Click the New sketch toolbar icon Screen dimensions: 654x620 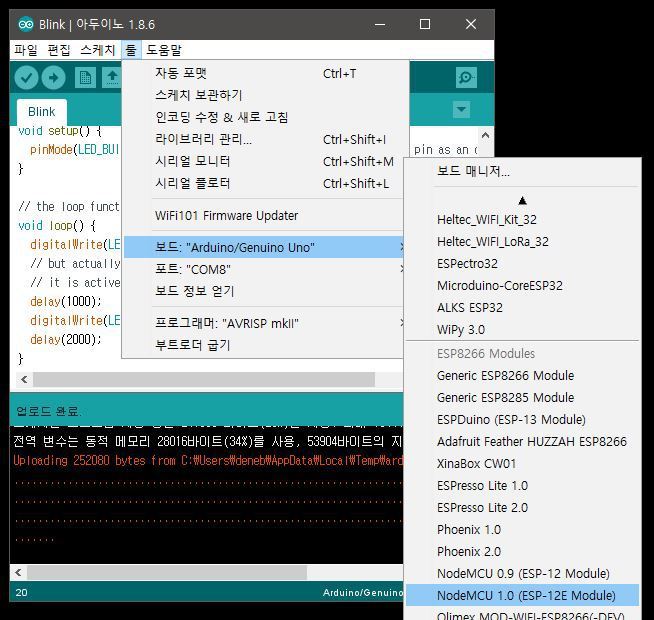[x=86, y=78]
